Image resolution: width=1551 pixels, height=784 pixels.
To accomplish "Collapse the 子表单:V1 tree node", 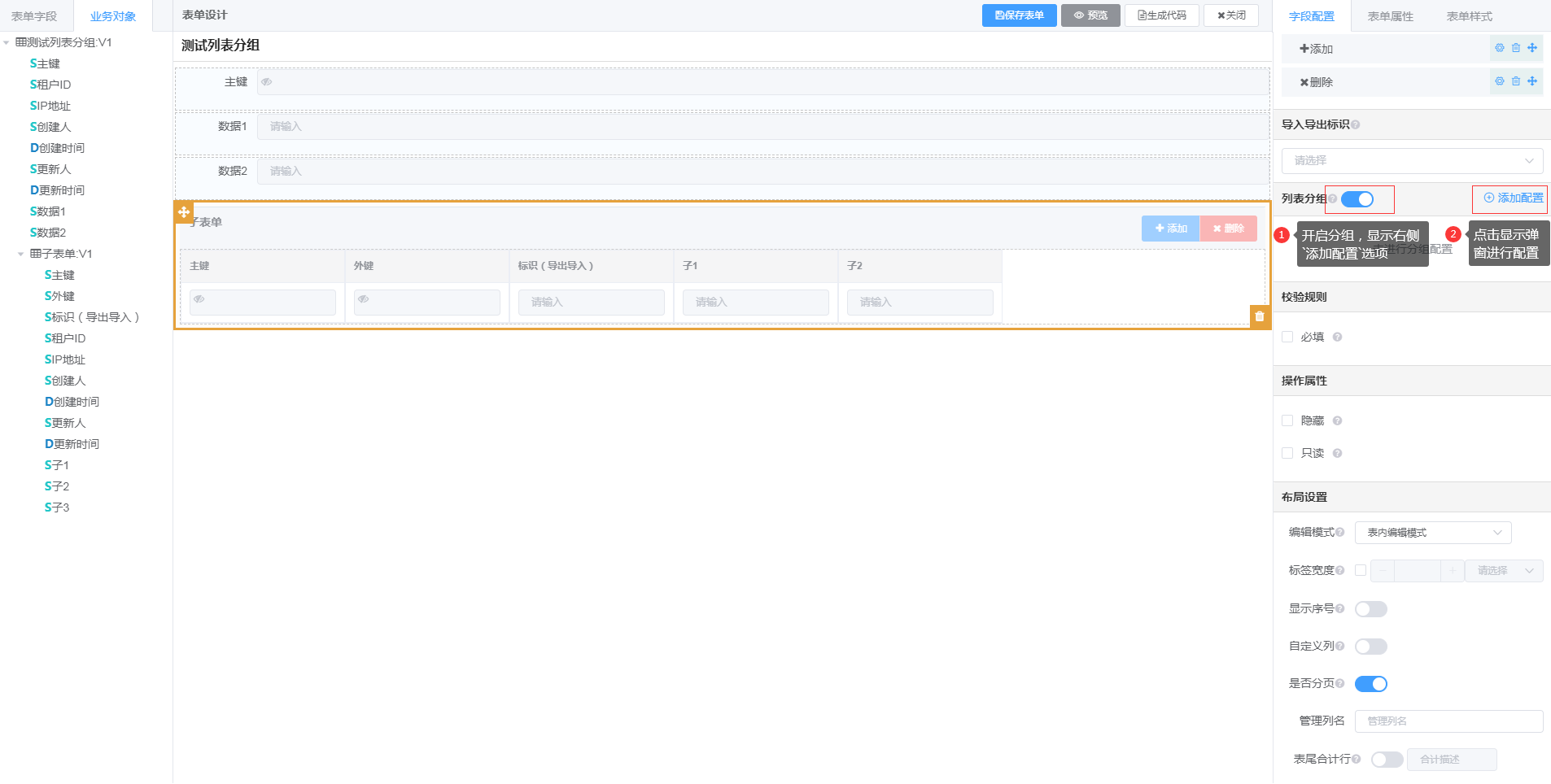I will (x=21, y=254).
